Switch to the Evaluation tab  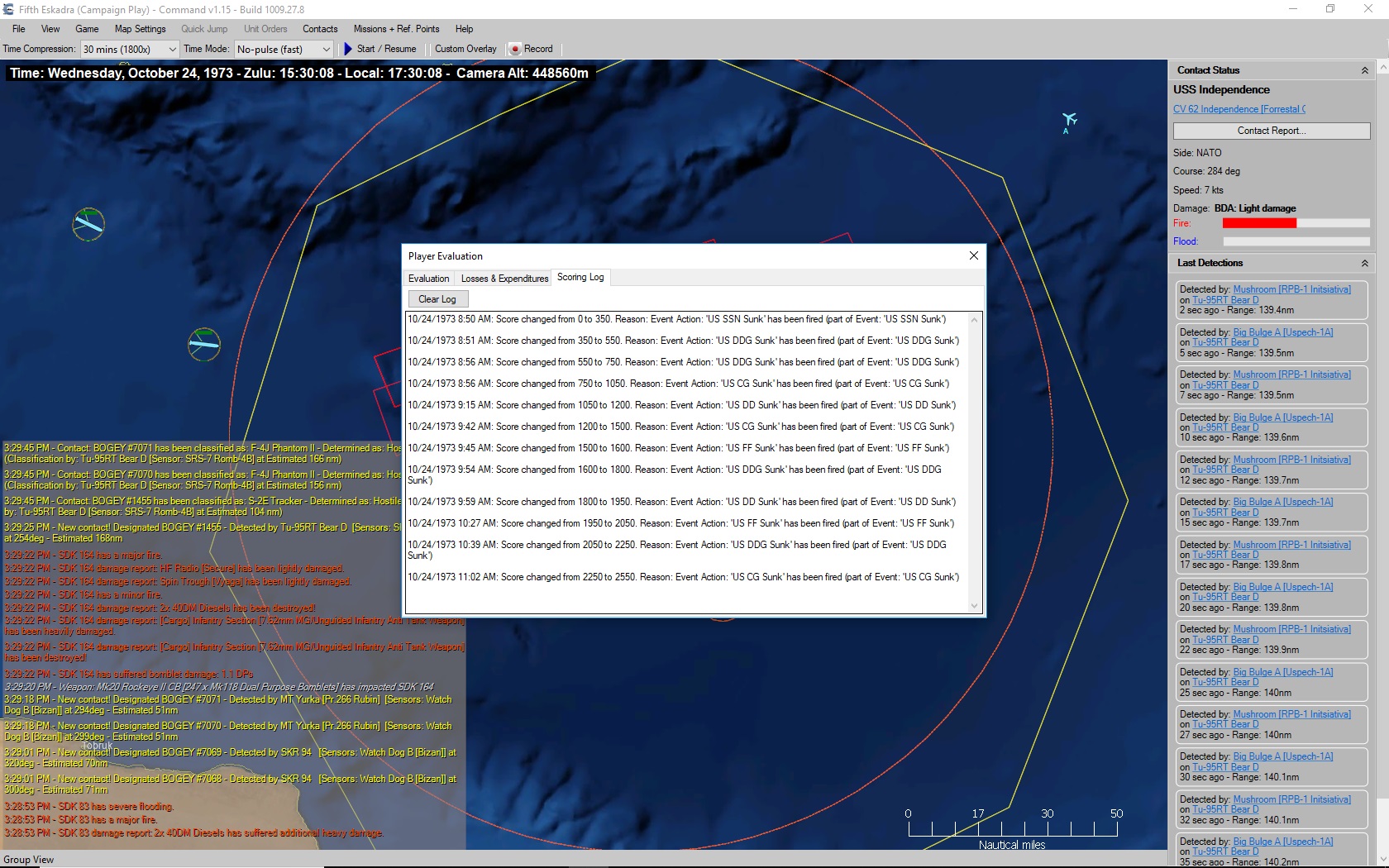[x=428, y=279]
